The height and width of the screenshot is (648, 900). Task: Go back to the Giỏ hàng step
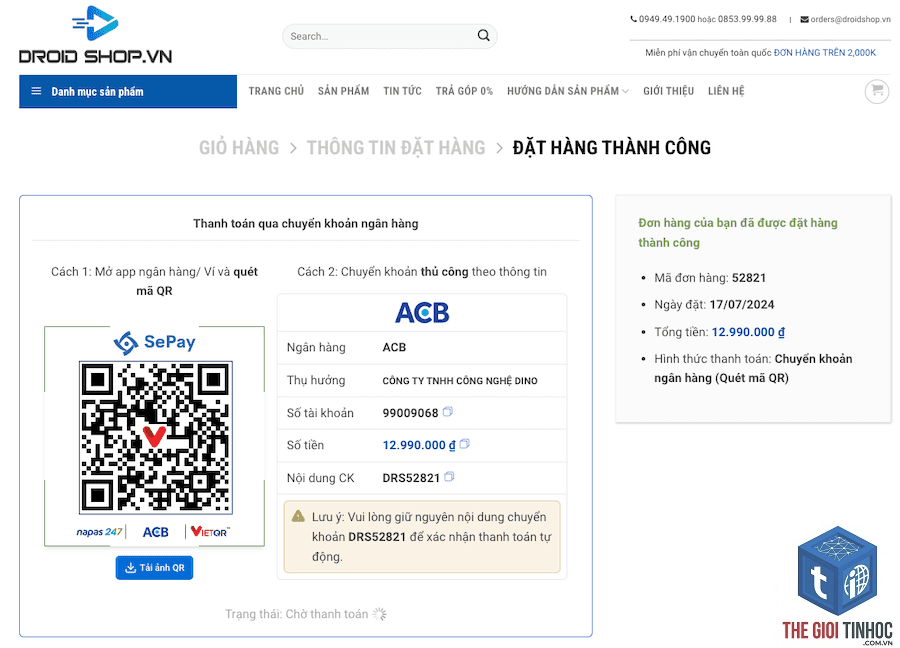point(239,148)
